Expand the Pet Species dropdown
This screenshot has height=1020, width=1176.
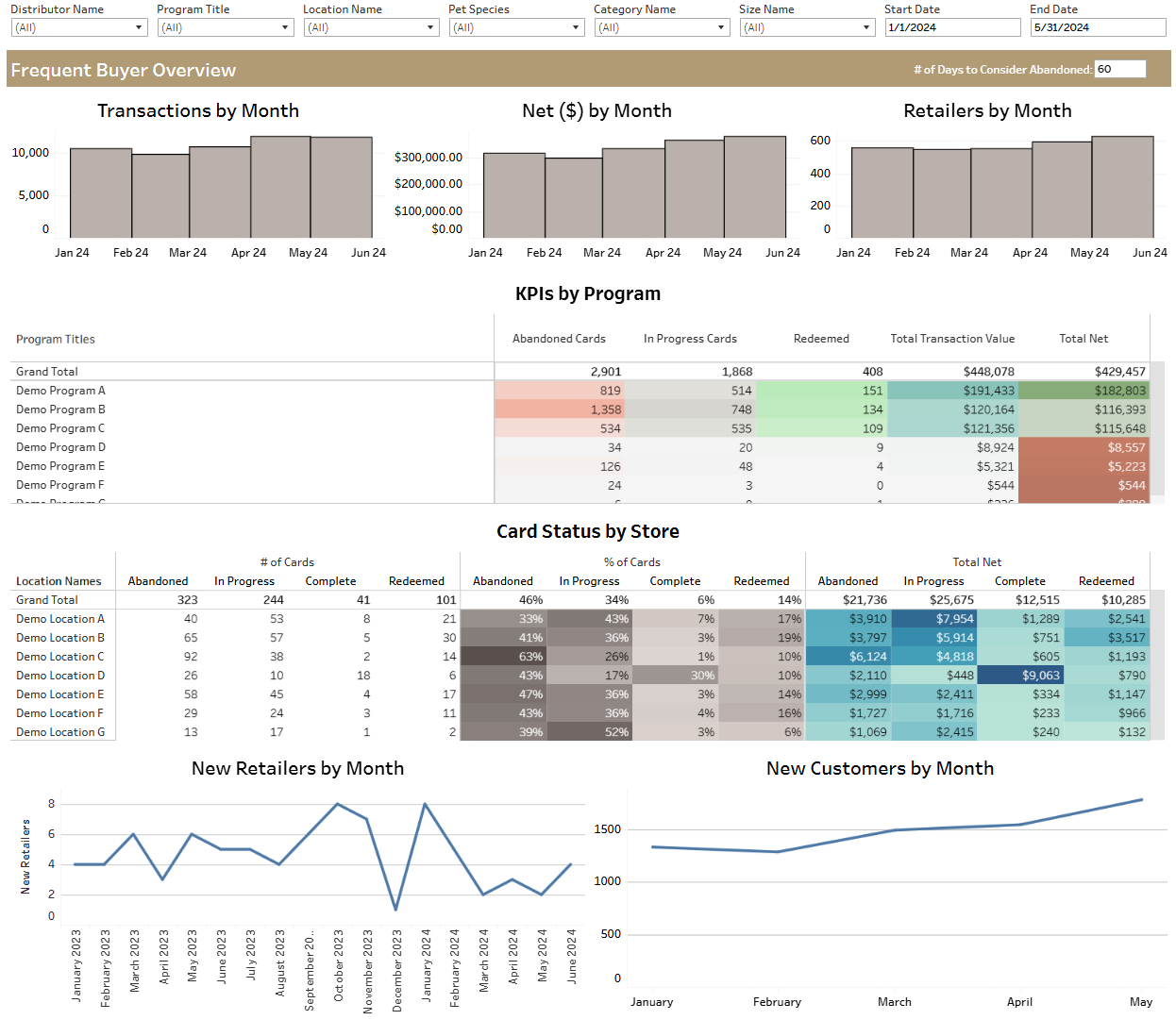coord(516,27)
